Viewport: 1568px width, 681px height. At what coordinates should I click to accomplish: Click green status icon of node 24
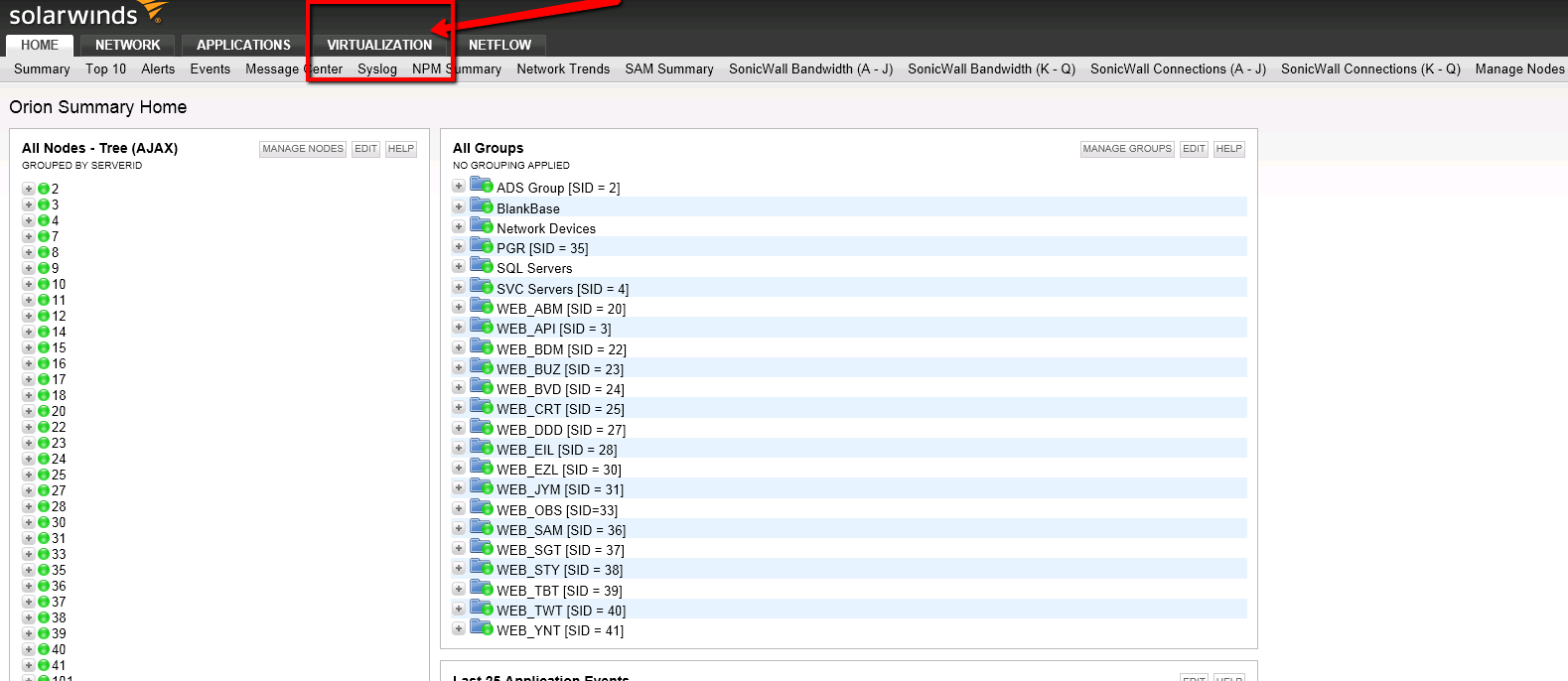click(x=44, y=459)
